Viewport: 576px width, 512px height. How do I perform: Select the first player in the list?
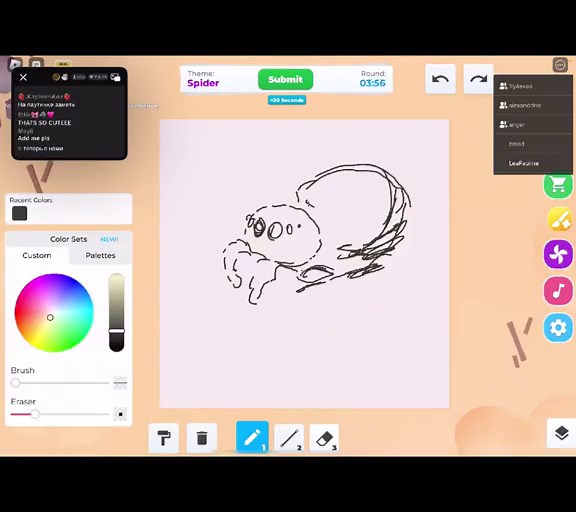(533, 86)
